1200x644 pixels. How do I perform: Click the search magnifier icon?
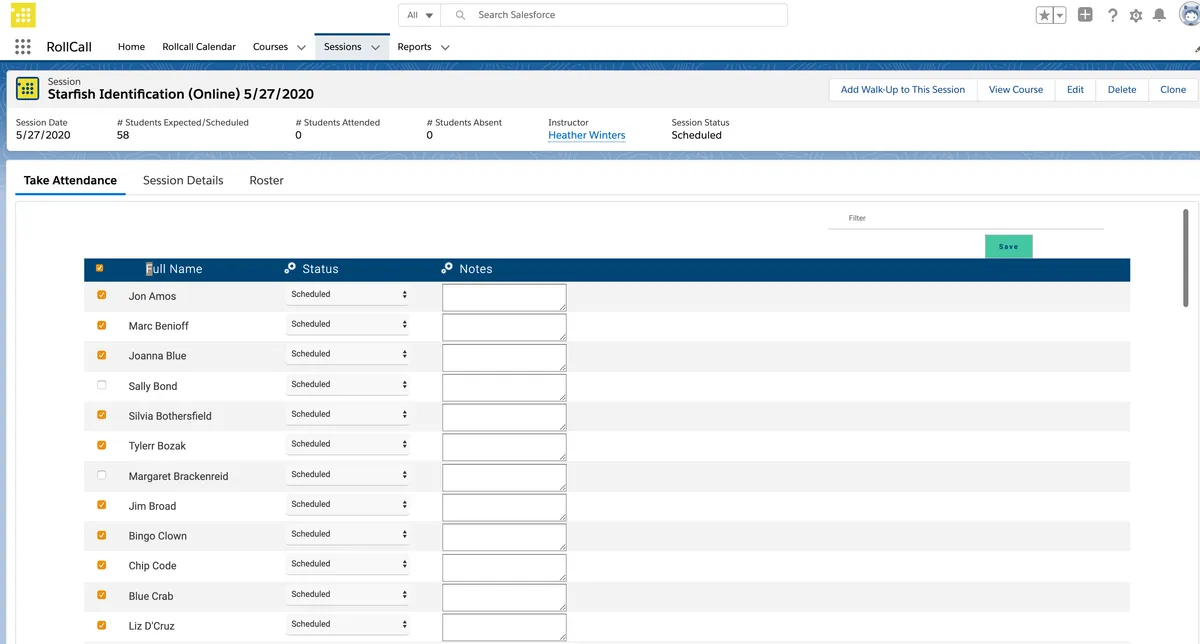[460, 15]
